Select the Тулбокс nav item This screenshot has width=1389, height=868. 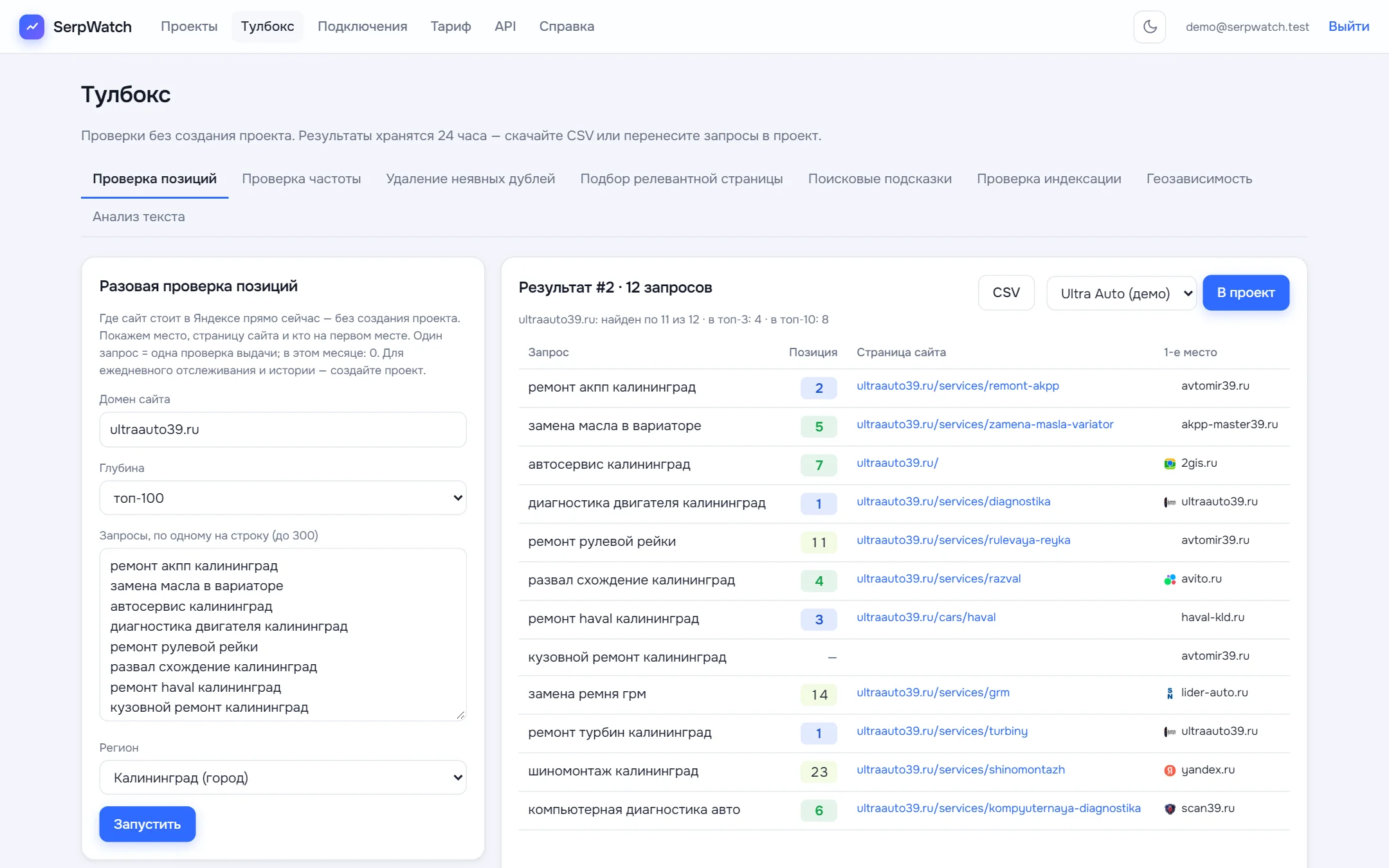[268, 26]
